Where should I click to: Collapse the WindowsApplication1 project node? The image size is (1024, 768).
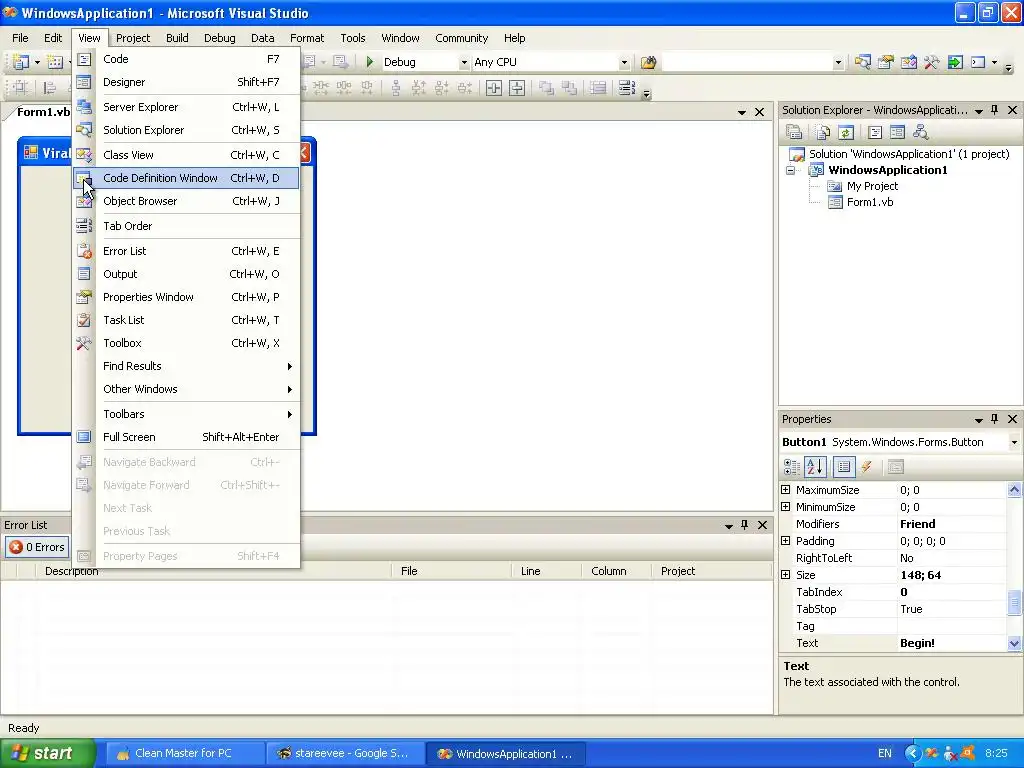(x=791, y=170)
